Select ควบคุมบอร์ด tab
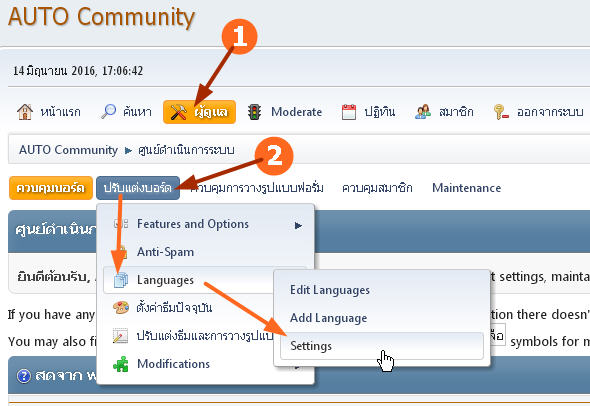 click(50, 188)
